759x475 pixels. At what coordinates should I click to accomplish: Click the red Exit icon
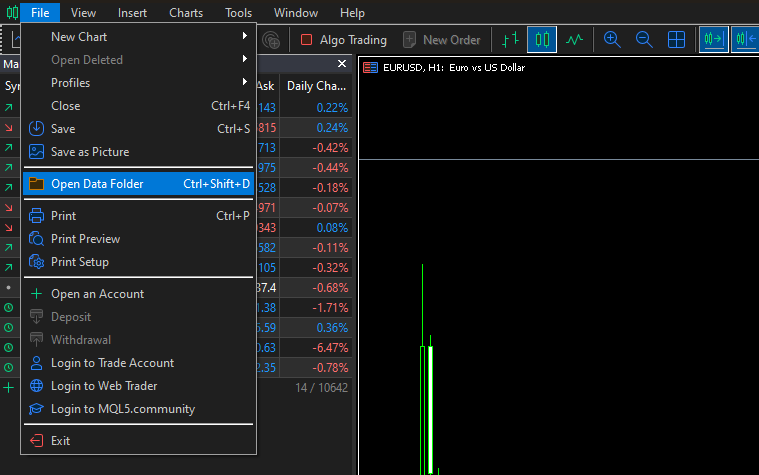(x=36, y=441)
